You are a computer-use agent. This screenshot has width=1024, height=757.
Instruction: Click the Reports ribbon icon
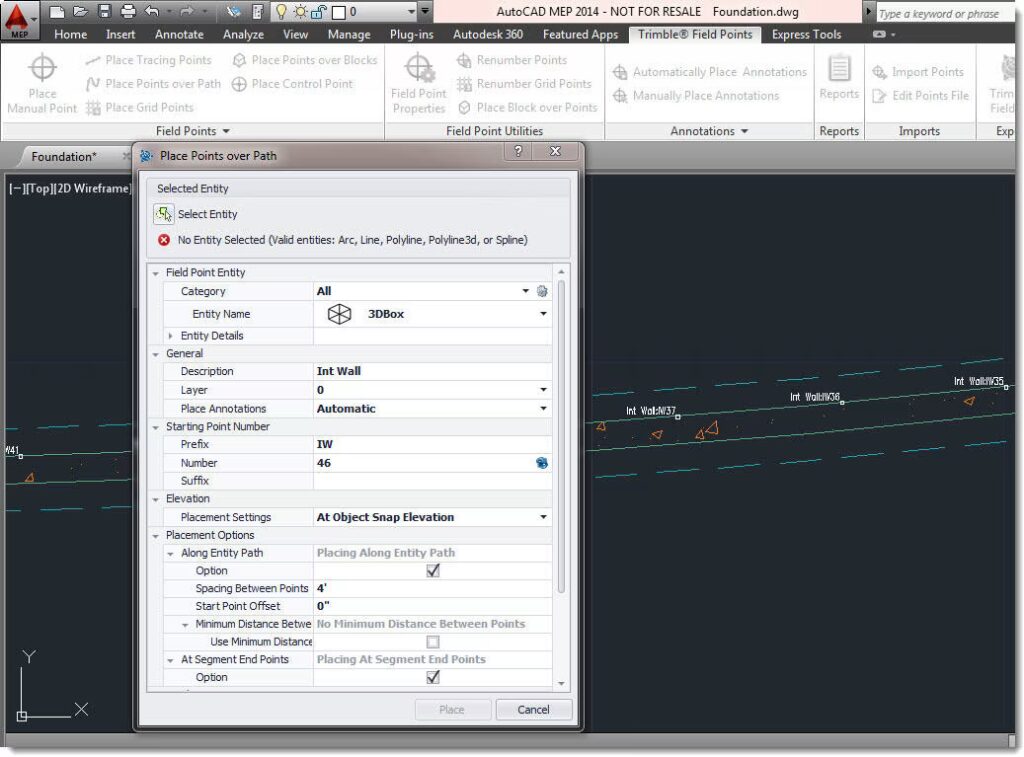coord(839,70)
